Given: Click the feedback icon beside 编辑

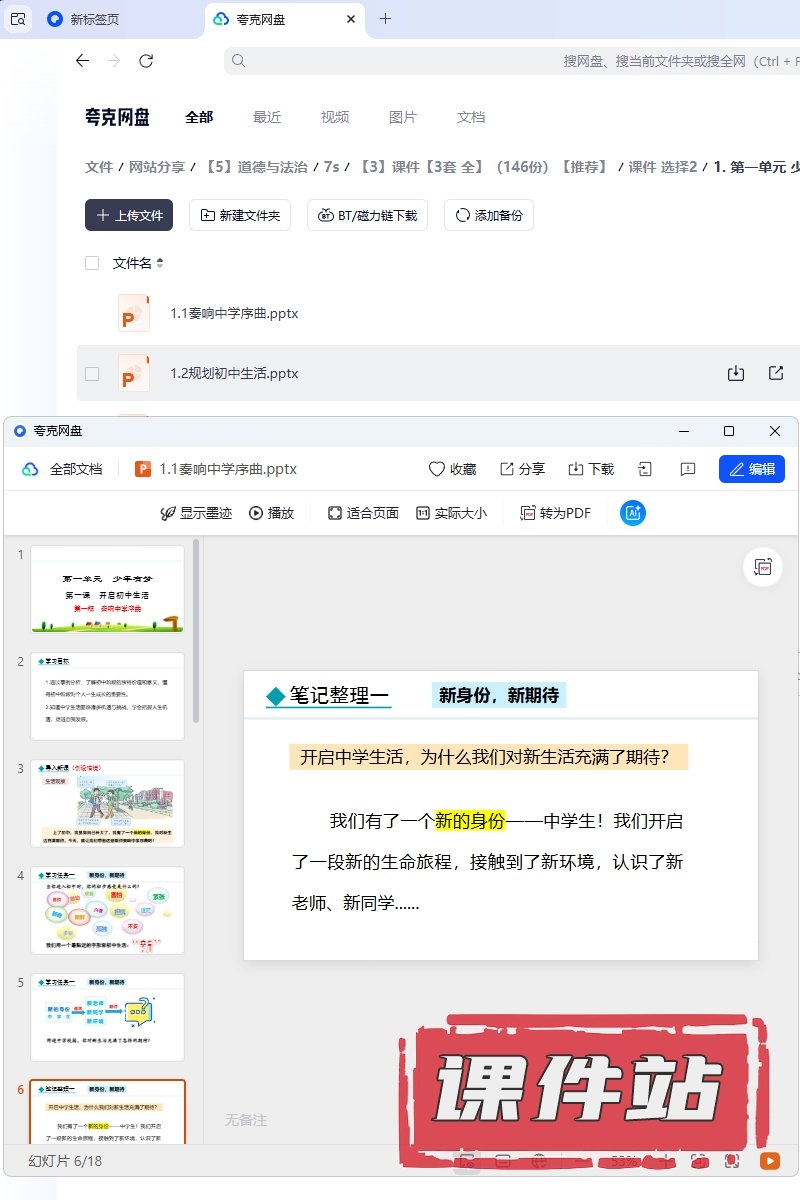Looking at the screenshot, I should (x=688, y=469).
